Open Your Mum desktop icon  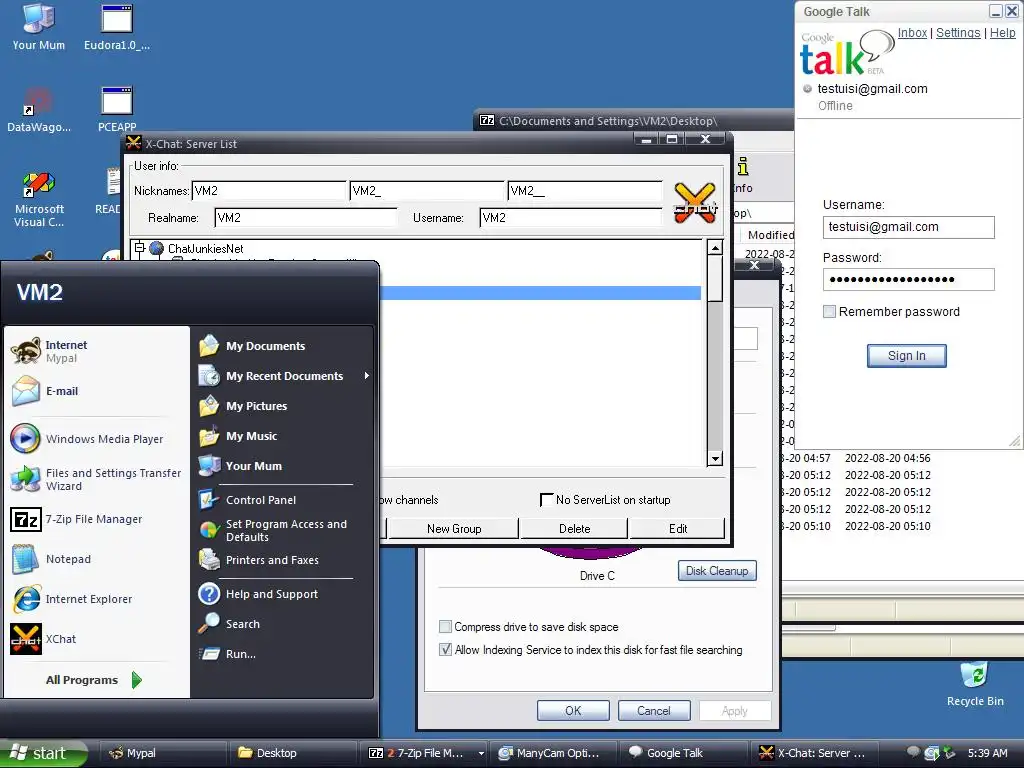39,27
